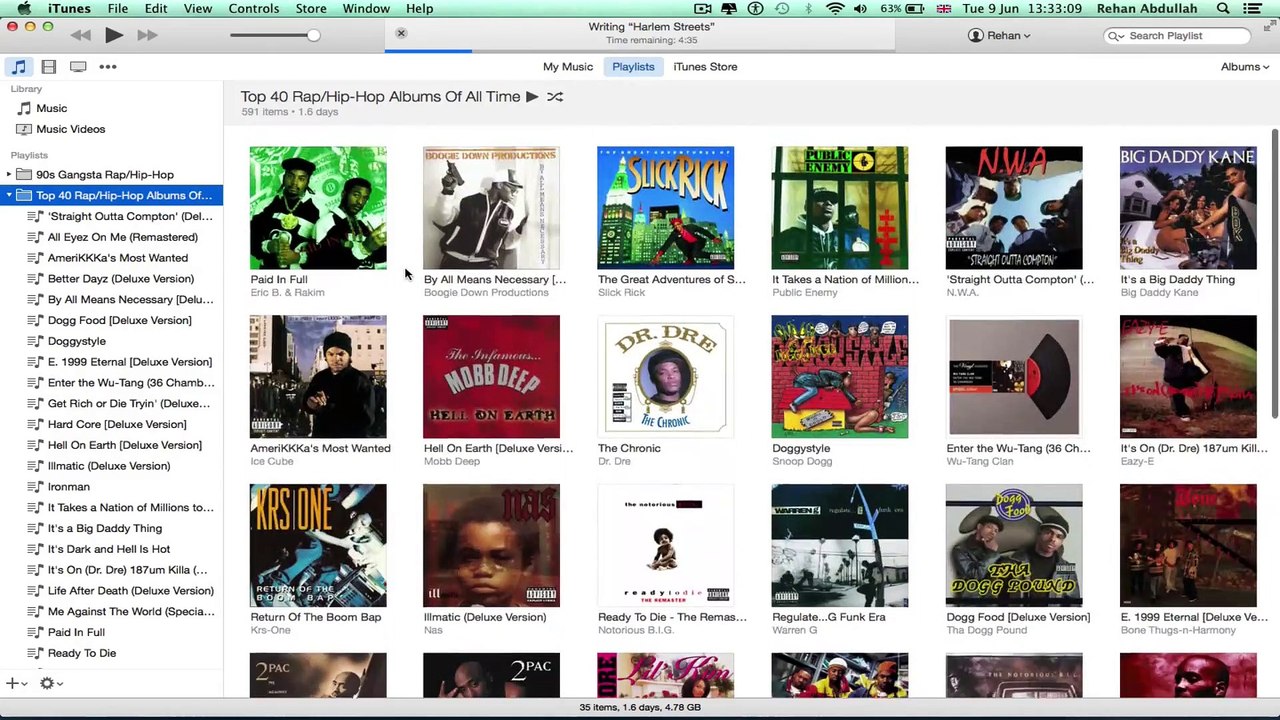The height and width of the screenshot is (720, 1280).
Task: Open AmeriKKKa's Most Wanted album cover
Action: 318,377
